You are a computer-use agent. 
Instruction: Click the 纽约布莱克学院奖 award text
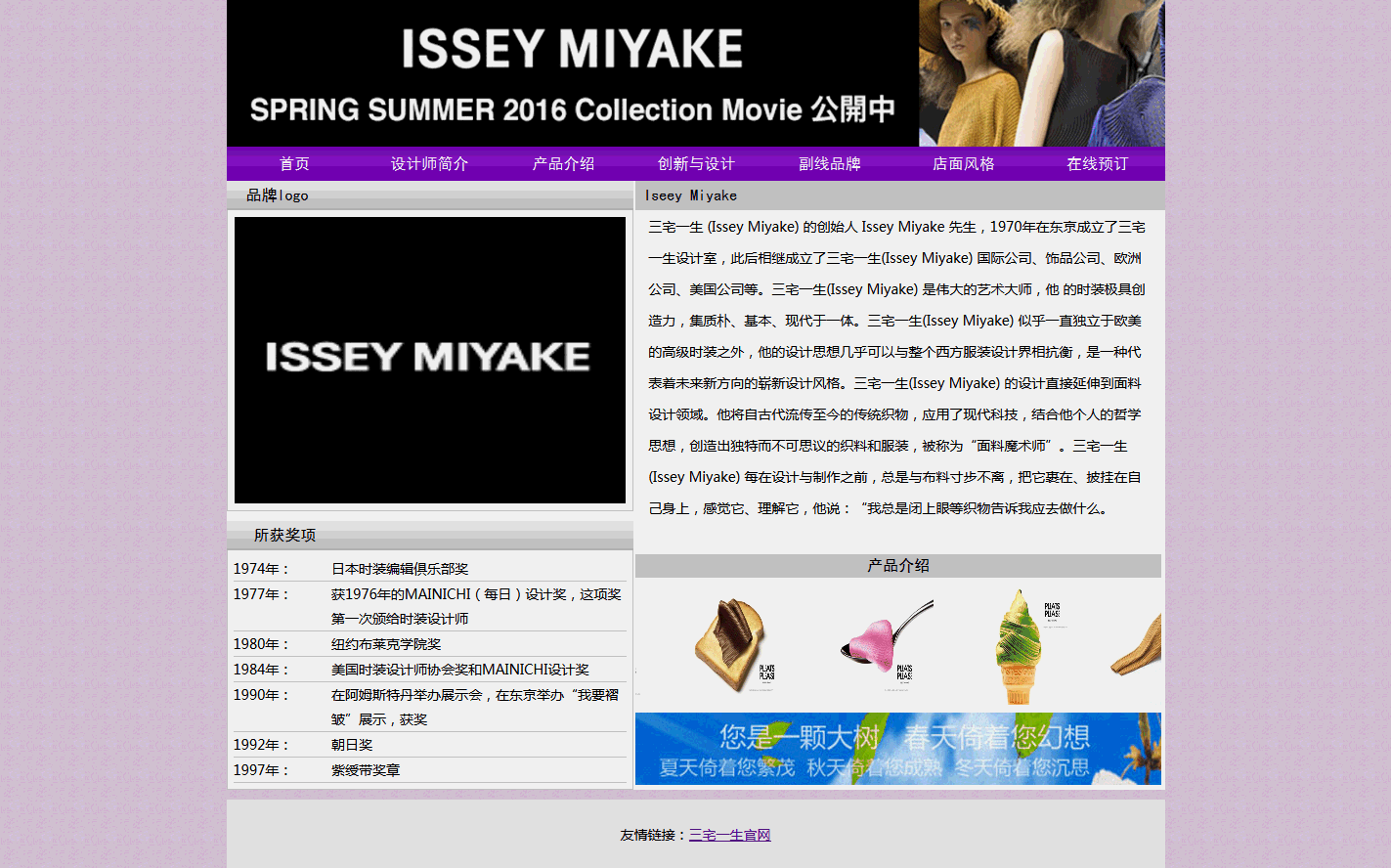[x=386, y=644]
